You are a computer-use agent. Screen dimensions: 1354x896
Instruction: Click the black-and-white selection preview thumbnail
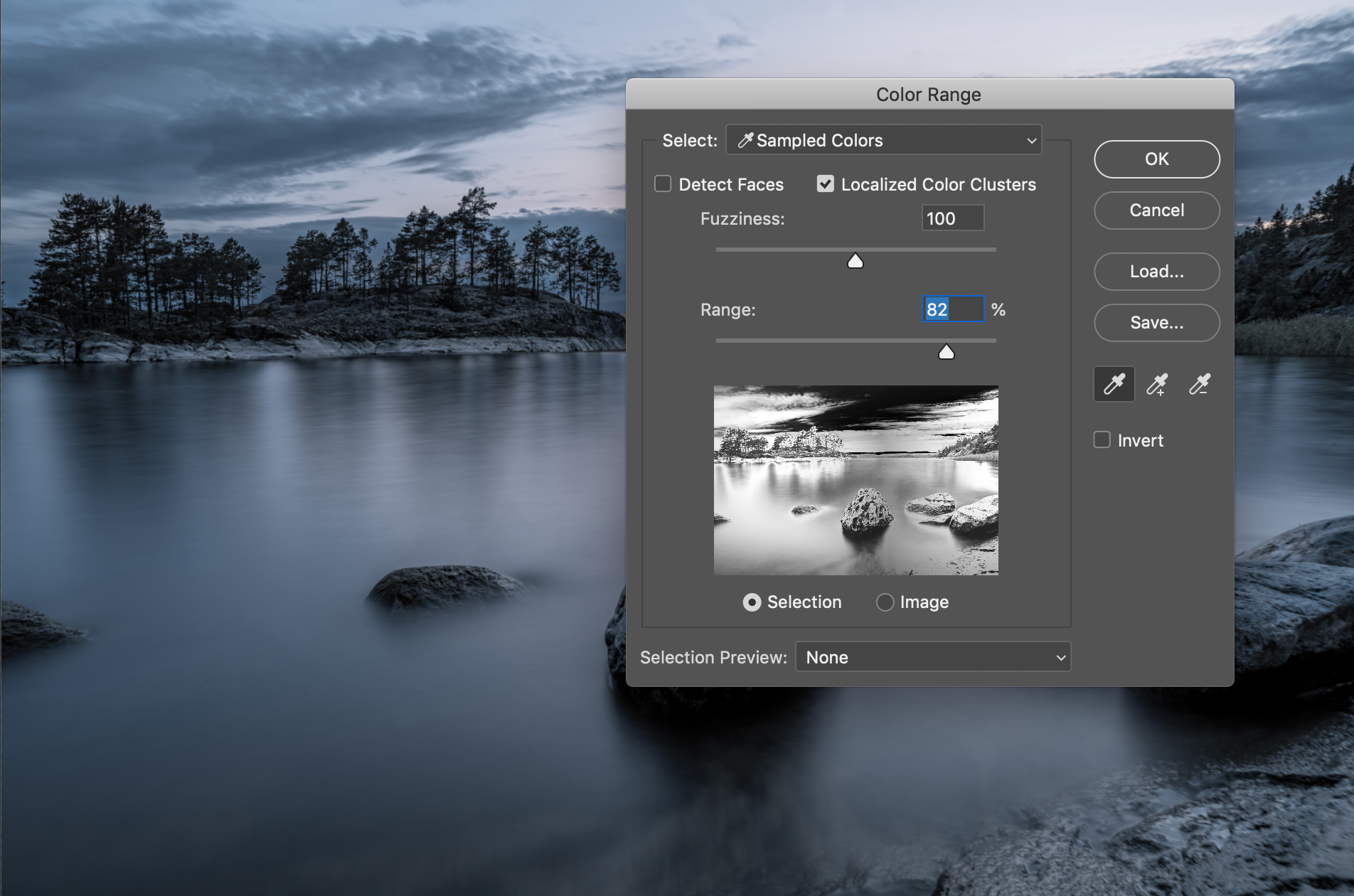click(855, 480)
